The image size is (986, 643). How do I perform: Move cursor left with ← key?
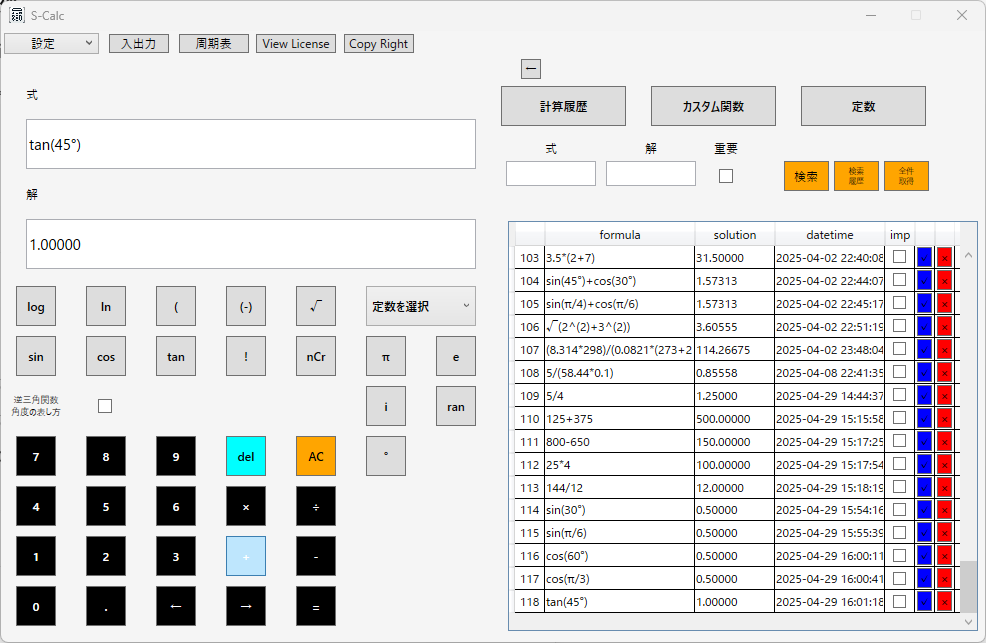(x=176, y=606)
